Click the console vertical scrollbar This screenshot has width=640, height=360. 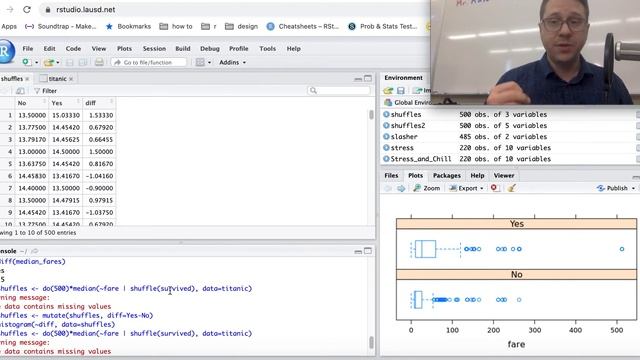click(371, 342)
